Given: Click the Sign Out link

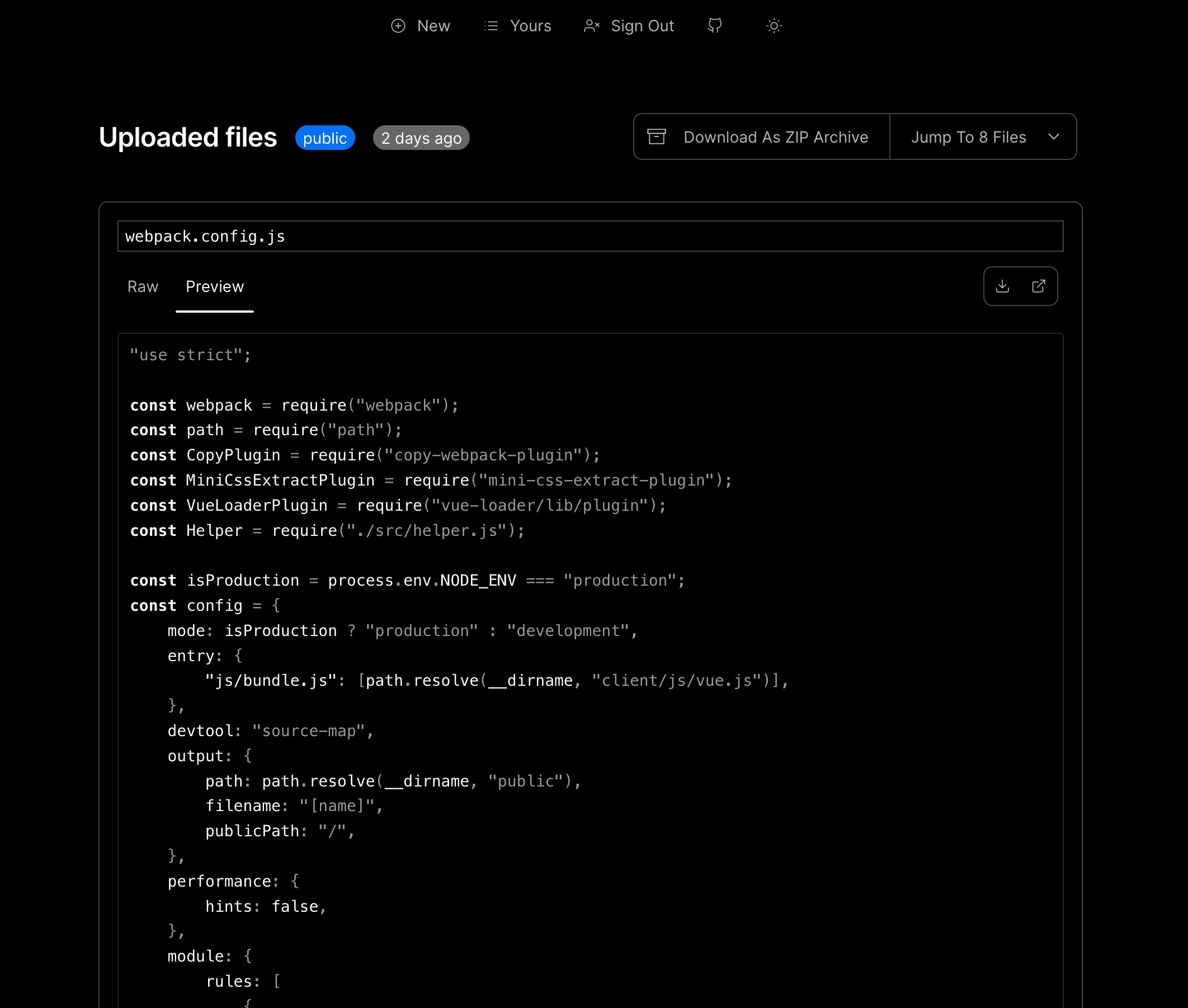Looking at the screenshot, I should 642,26.
